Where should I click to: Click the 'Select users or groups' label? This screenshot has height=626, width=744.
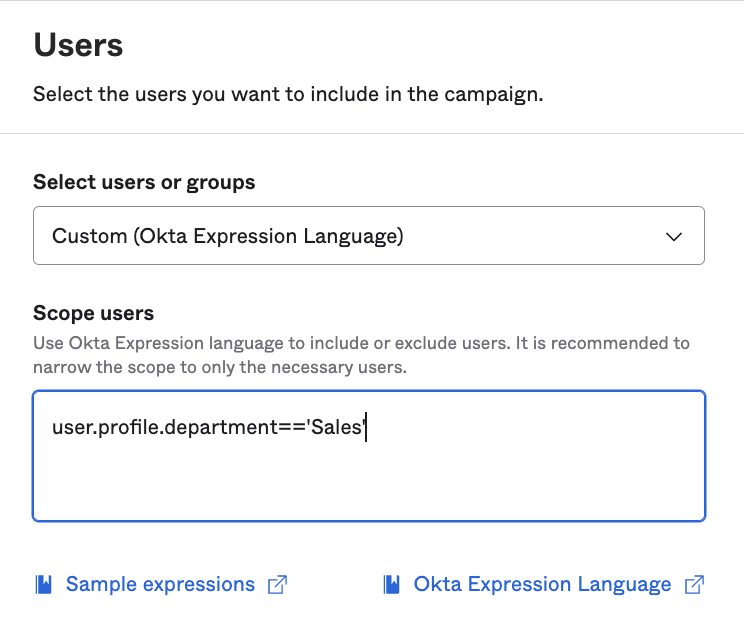[144, 182]
